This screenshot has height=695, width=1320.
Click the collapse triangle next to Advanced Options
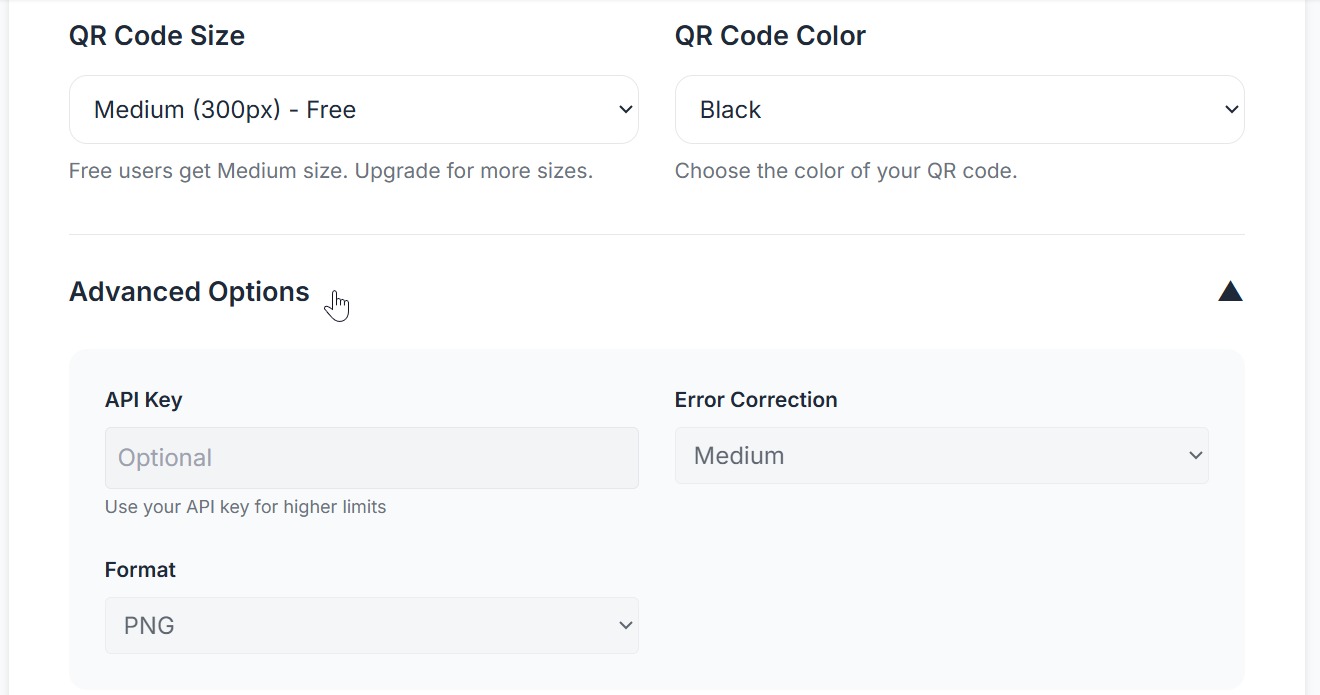pos(1230,291)
